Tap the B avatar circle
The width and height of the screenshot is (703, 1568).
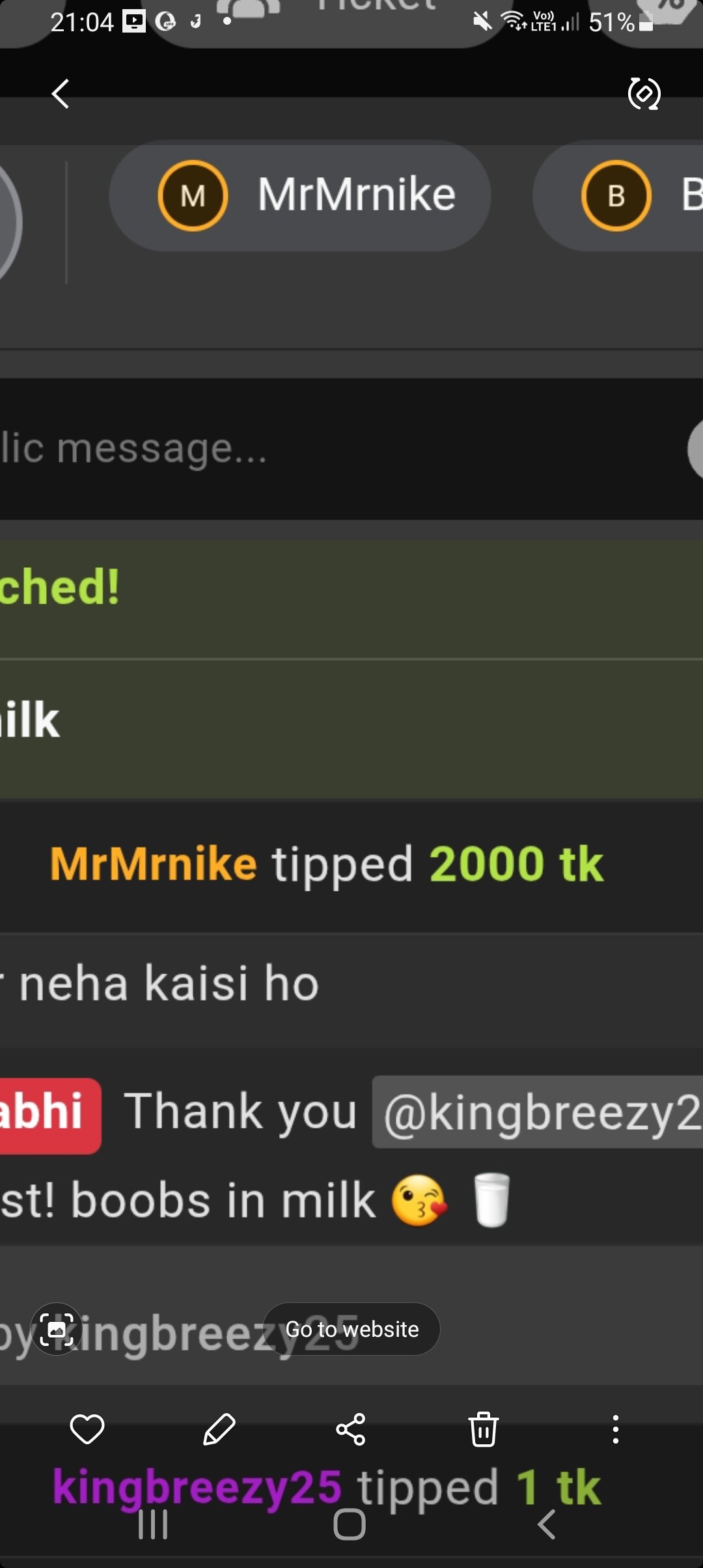click(616, 195)
